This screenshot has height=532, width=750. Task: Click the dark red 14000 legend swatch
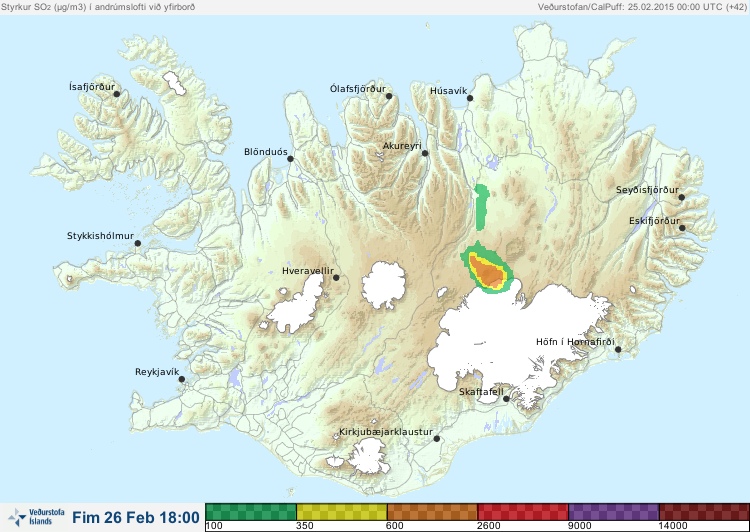(x=704, y=511)
